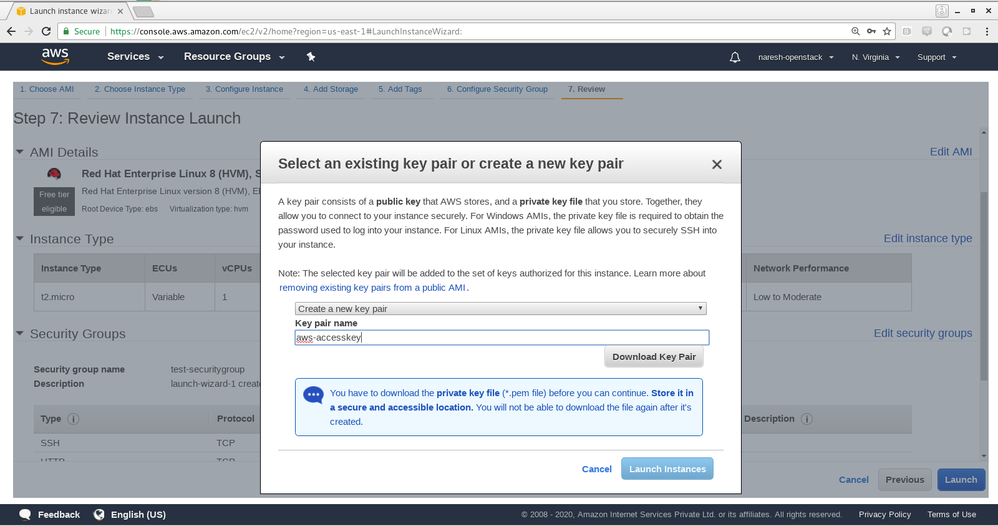Click the pin shortcut icon in navbar

(311, 57)
